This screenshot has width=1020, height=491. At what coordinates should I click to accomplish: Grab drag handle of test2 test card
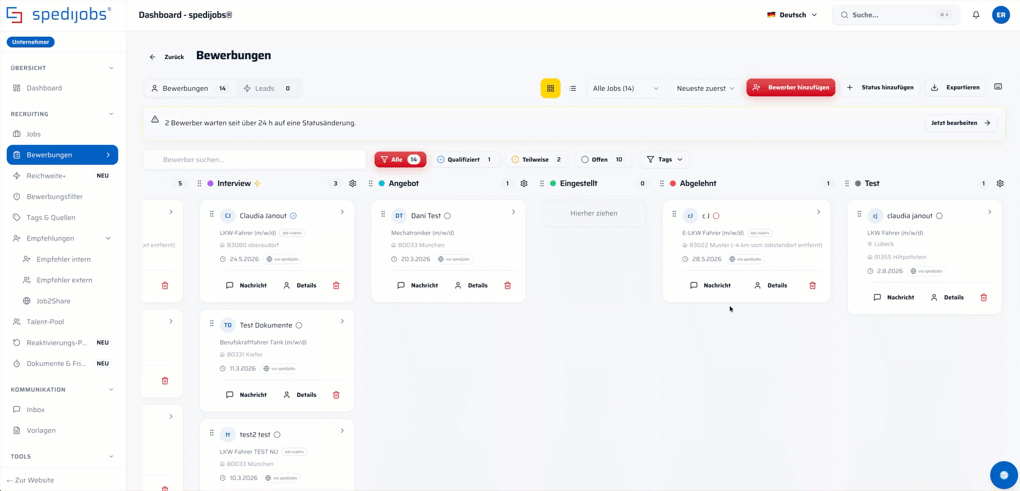211,433
